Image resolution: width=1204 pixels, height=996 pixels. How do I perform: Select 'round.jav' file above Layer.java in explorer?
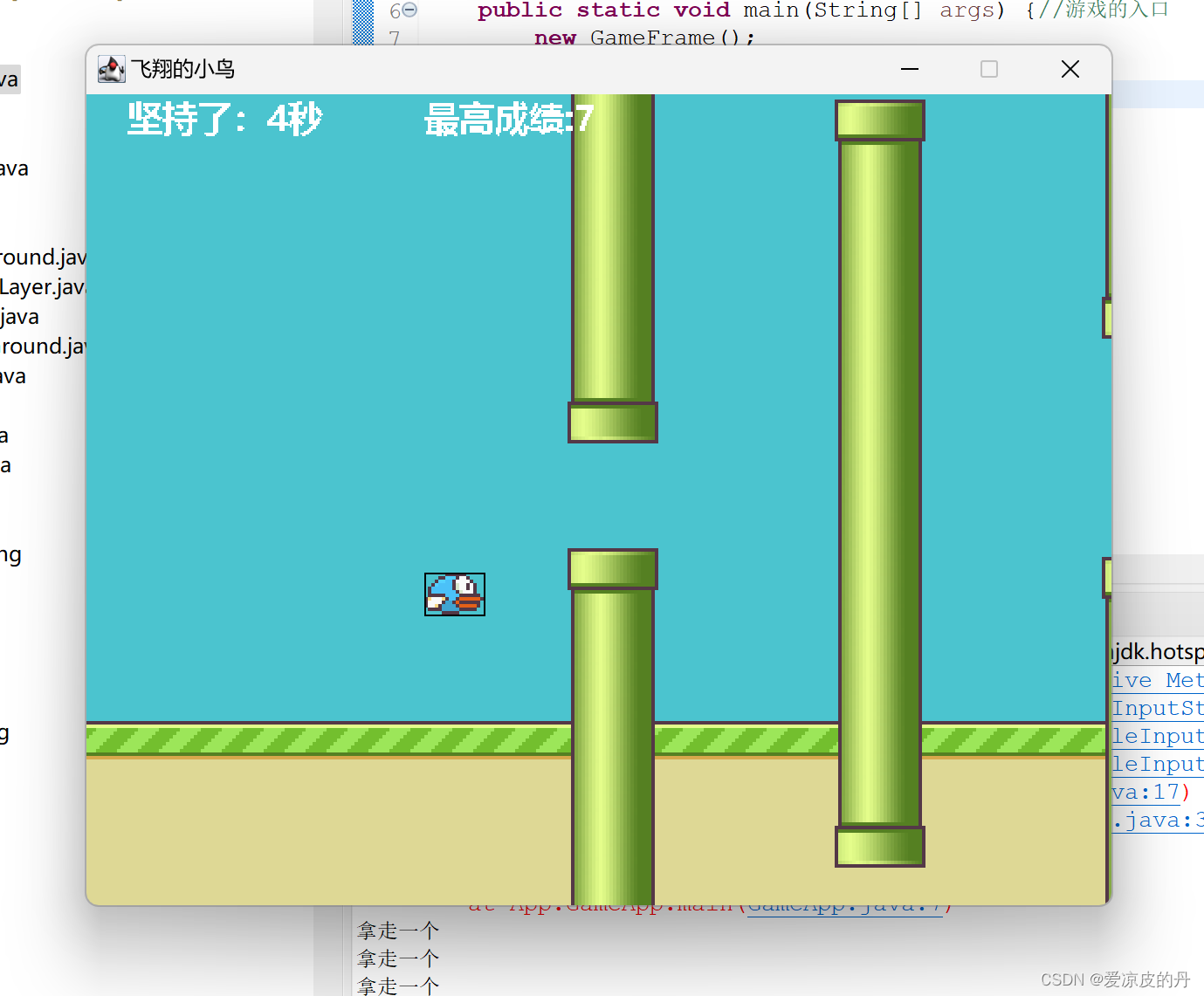click(x=43, y=258)
